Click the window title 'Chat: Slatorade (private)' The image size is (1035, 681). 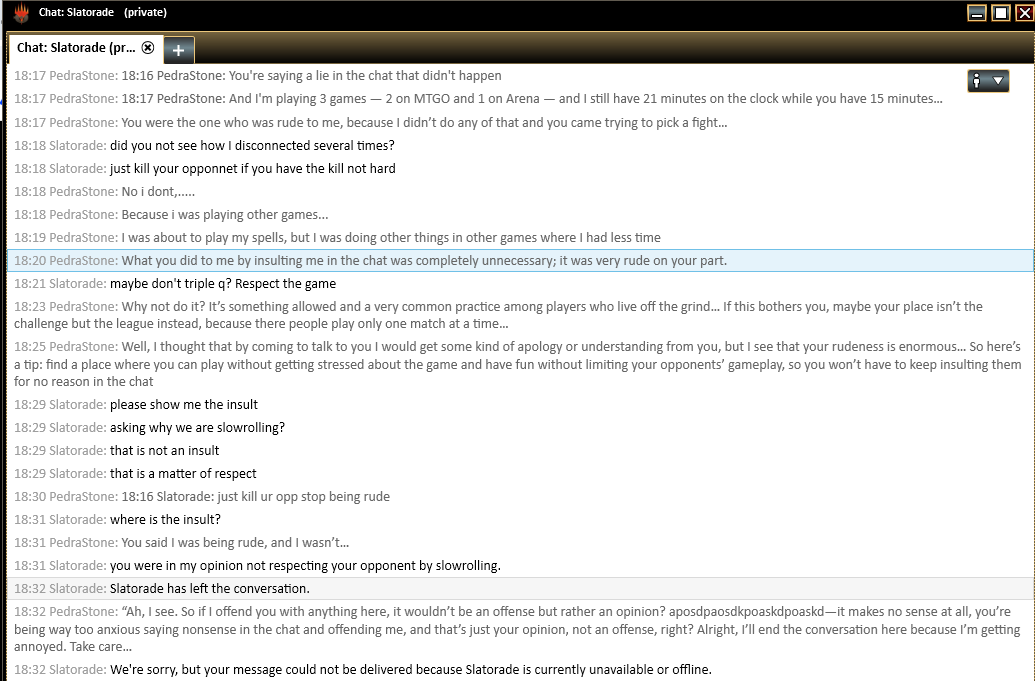click(x=102, y=13)
